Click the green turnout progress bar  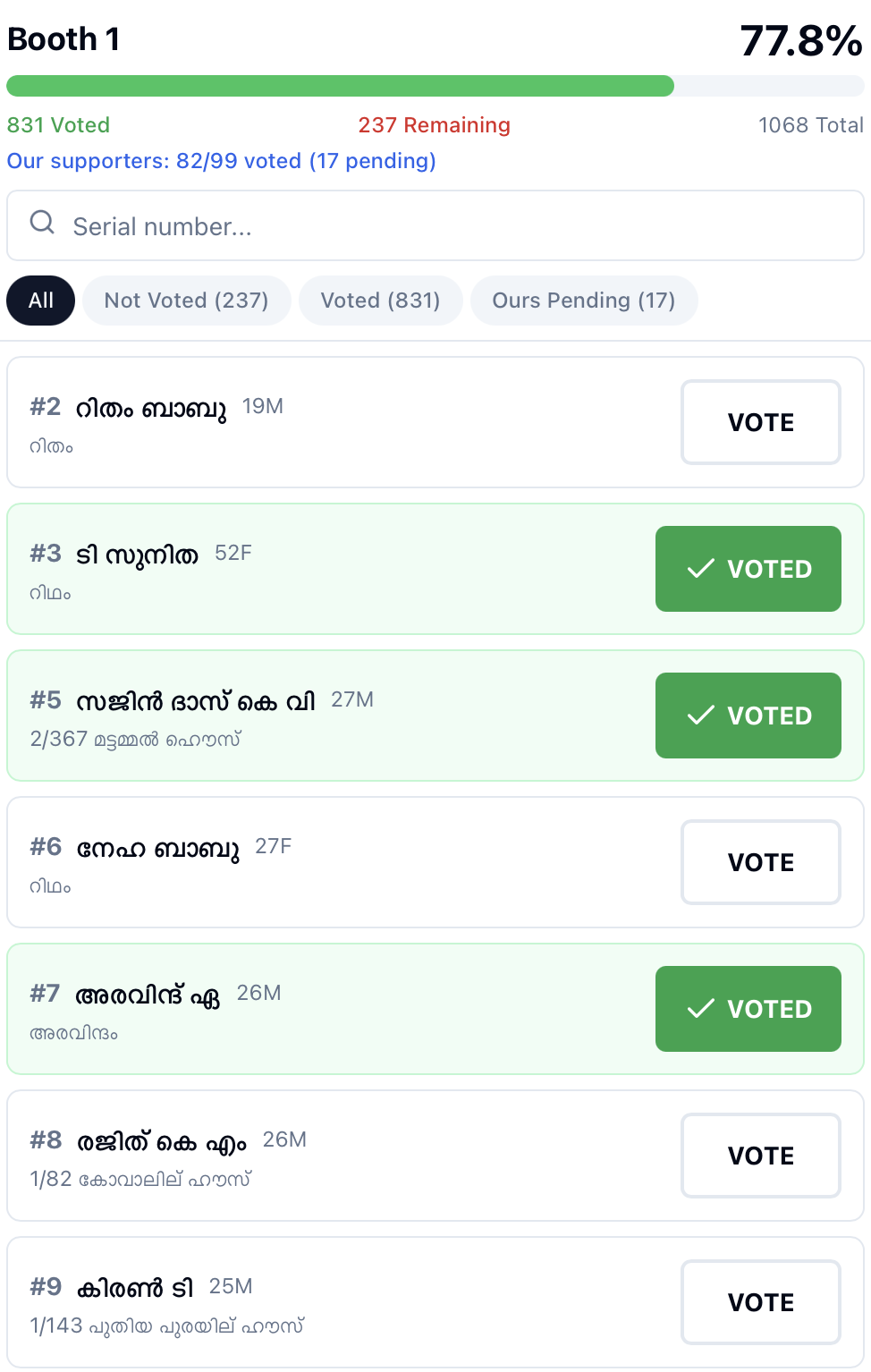(340, 86)
